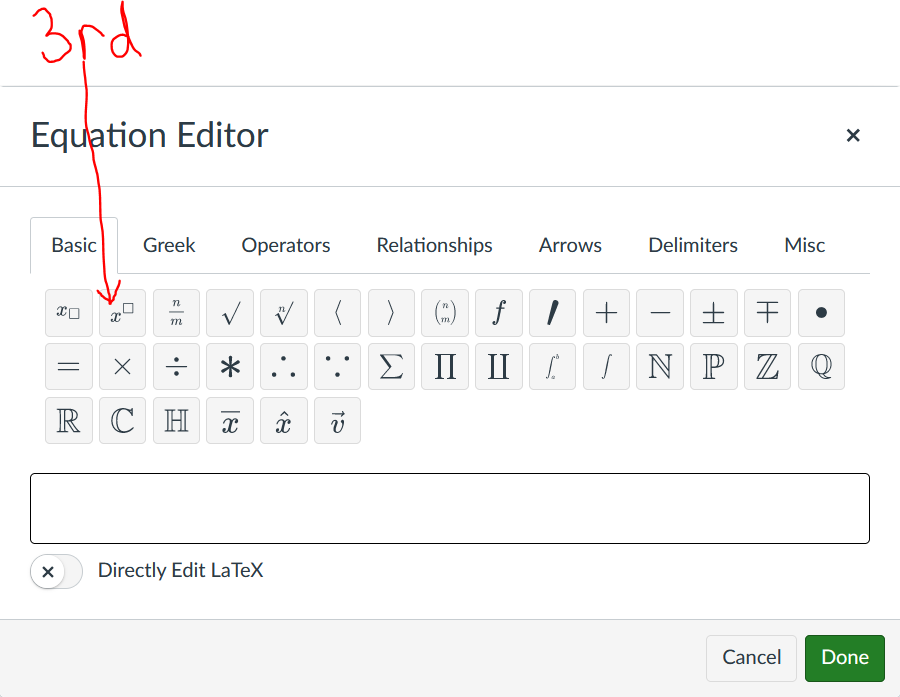Enable Directly Edit LaTeX mode
900x697 pixels.
[x=55, y=570]
